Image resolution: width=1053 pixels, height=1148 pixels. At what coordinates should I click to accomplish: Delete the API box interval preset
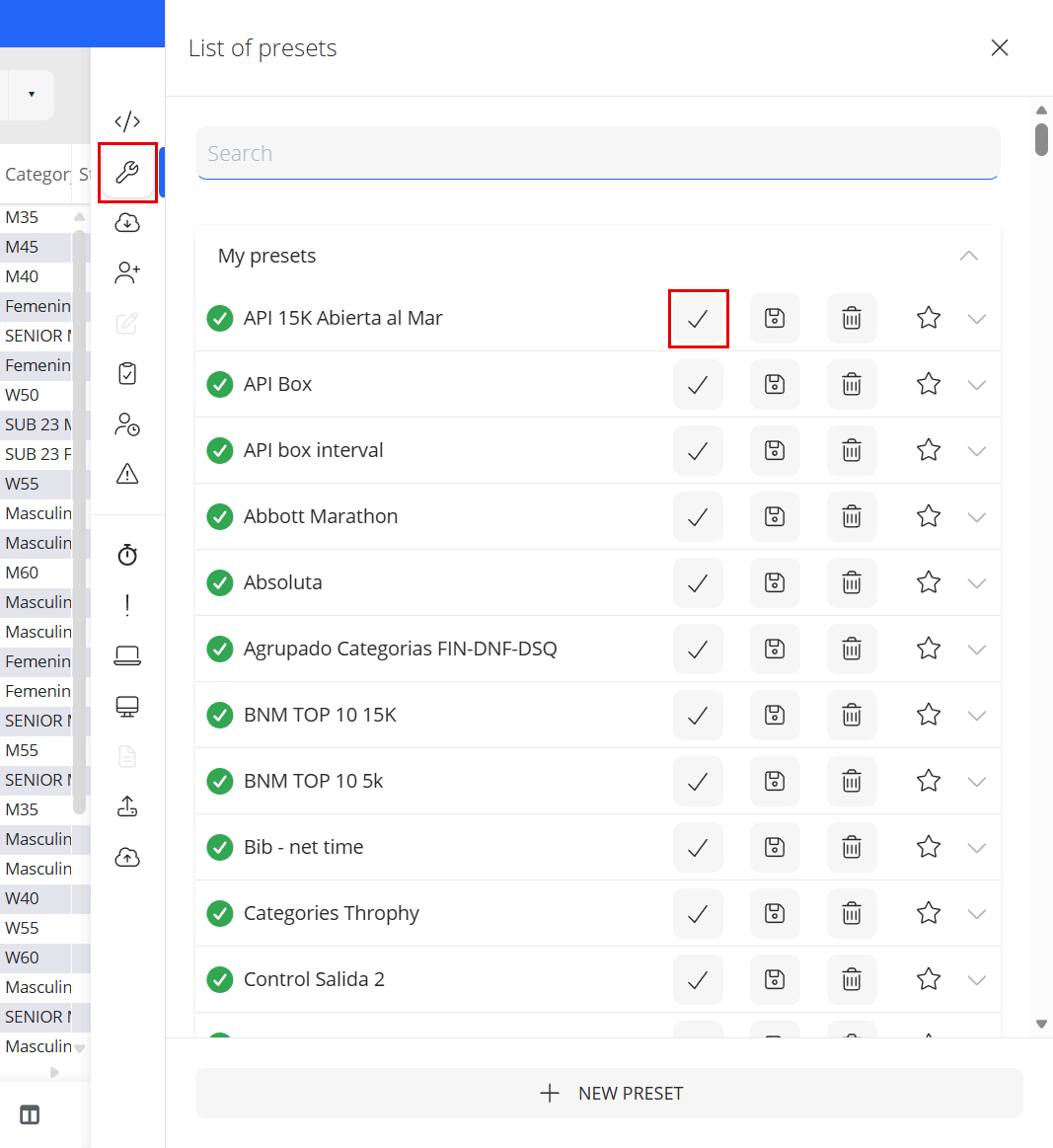tap(852, 450)
